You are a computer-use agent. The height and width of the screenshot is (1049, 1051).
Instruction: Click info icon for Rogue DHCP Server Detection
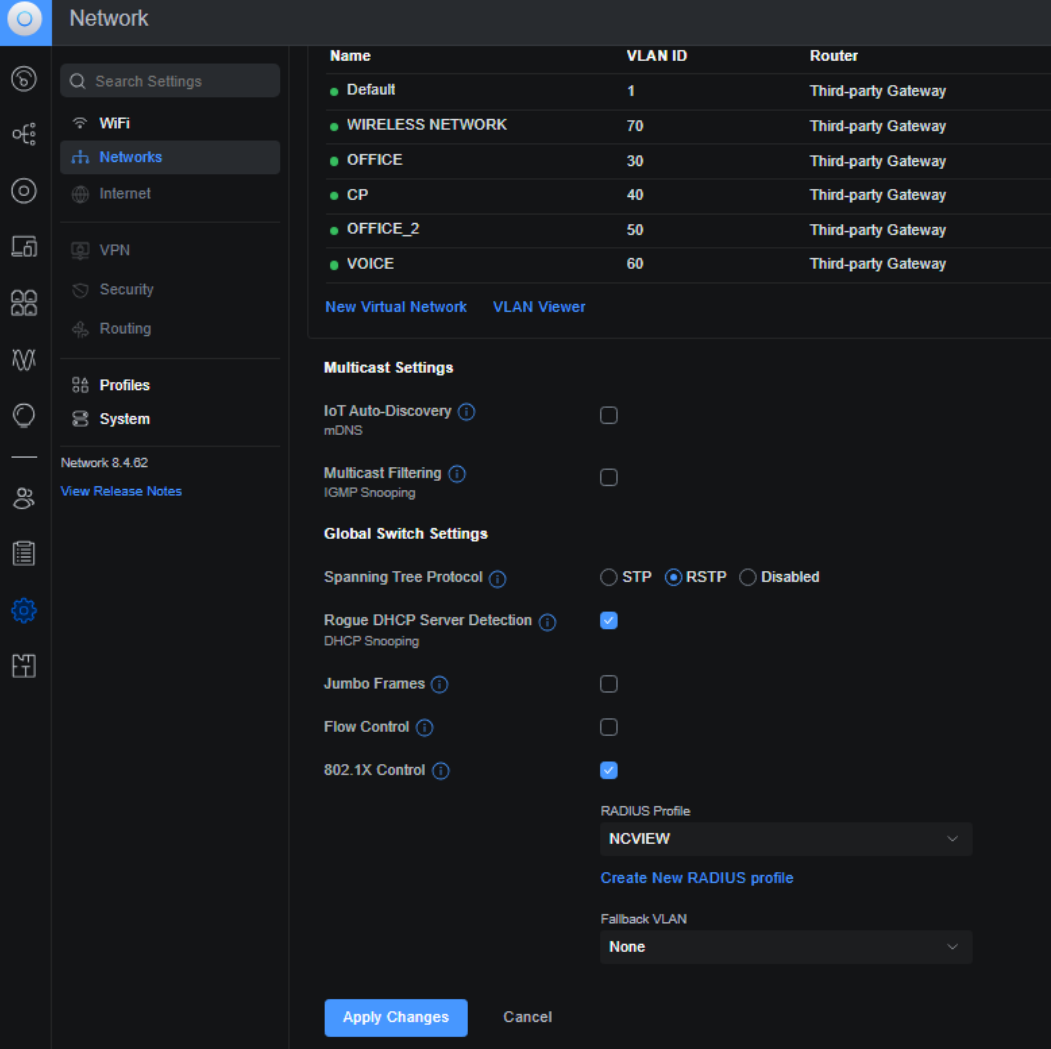point(548,622)
